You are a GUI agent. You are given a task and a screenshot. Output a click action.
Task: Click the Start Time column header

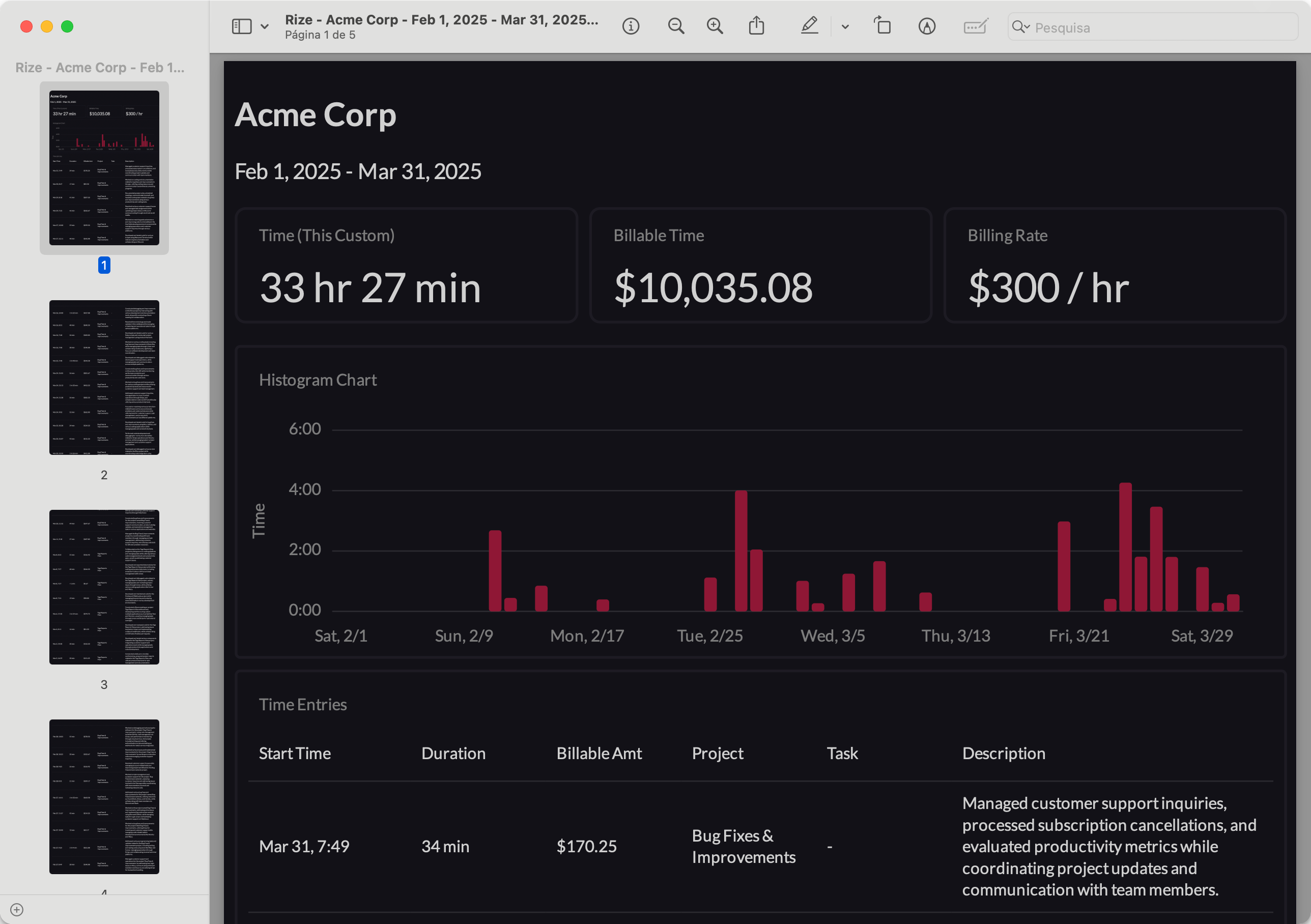[x=295, y=754]
